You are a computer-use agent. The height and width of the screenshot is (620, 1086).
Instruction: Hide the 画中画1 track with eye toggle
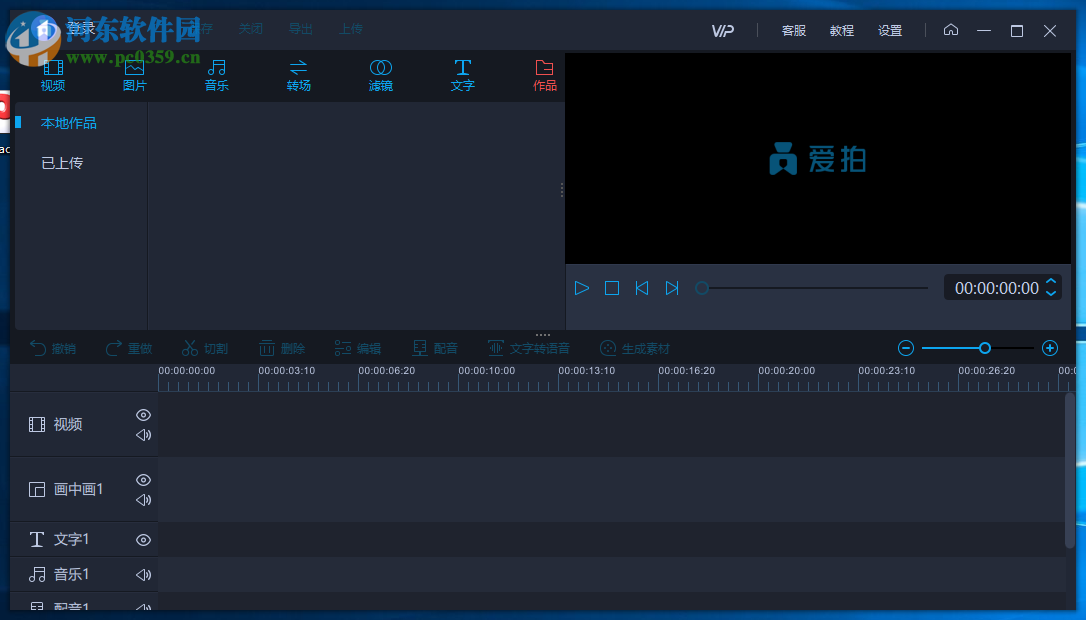pos(143,479)
